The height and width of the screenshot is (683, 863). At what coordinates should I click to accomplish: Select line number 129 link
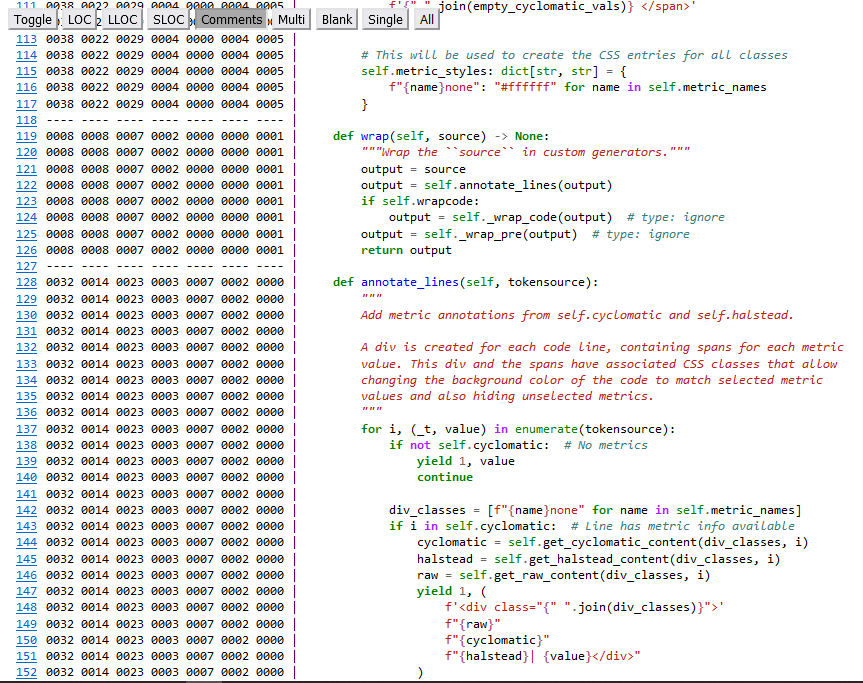click(x=26, y=299)
